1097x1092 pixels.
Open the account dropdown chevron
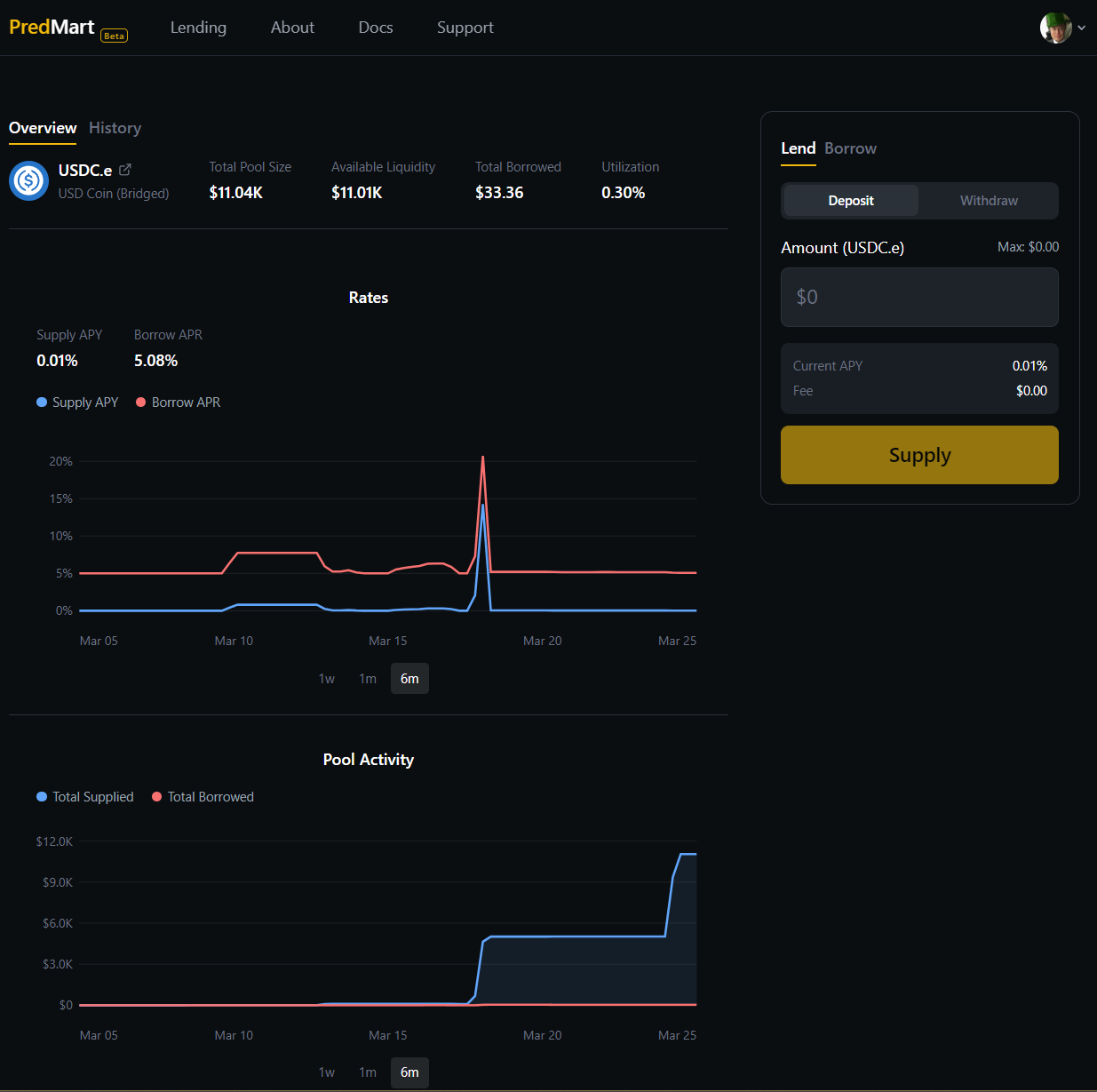(1082, 28)
